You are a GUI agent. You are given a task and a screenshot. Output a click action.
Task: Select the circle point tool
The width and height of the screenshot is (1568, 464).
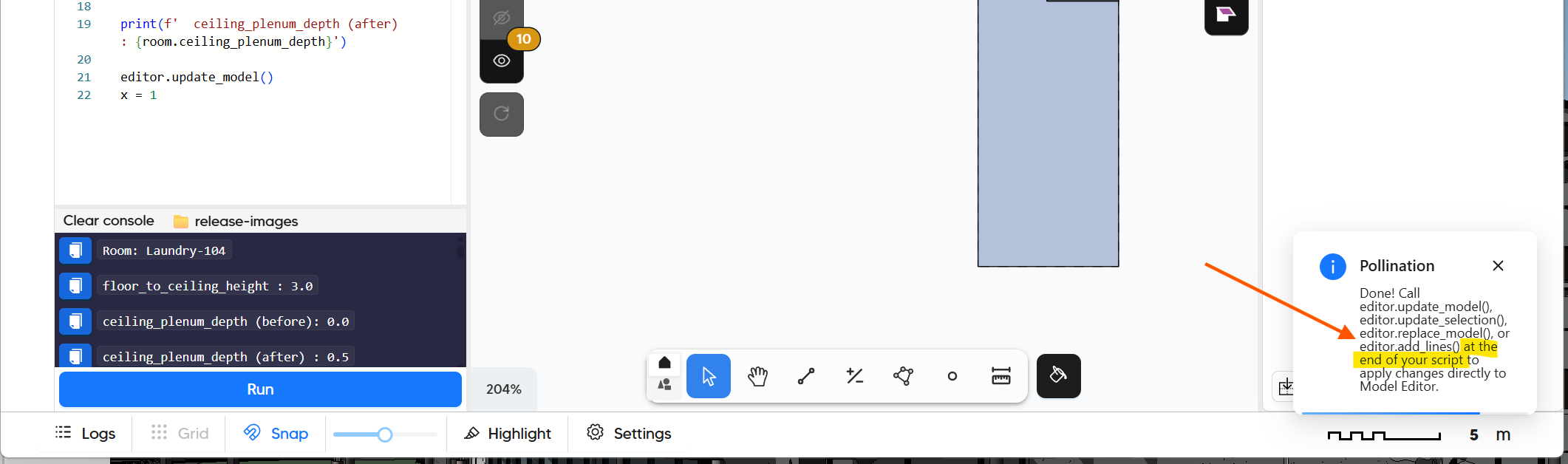(x=952, y=376)
